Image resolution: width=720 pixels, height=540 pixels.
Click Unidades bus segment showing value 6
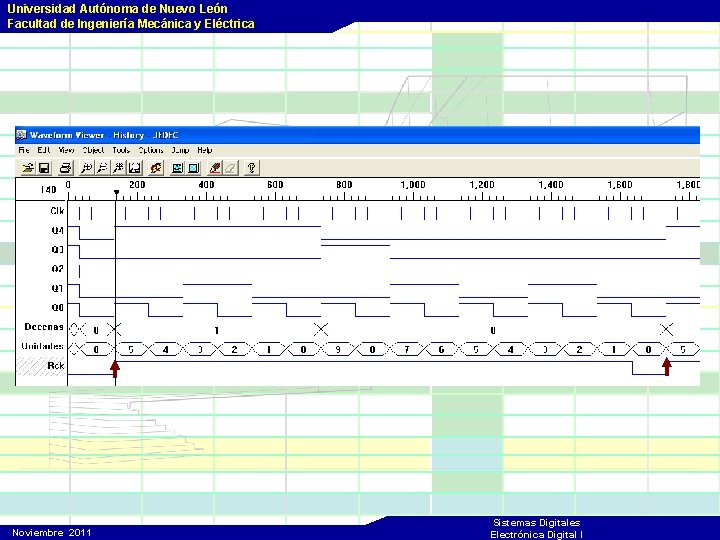(441, 349)
